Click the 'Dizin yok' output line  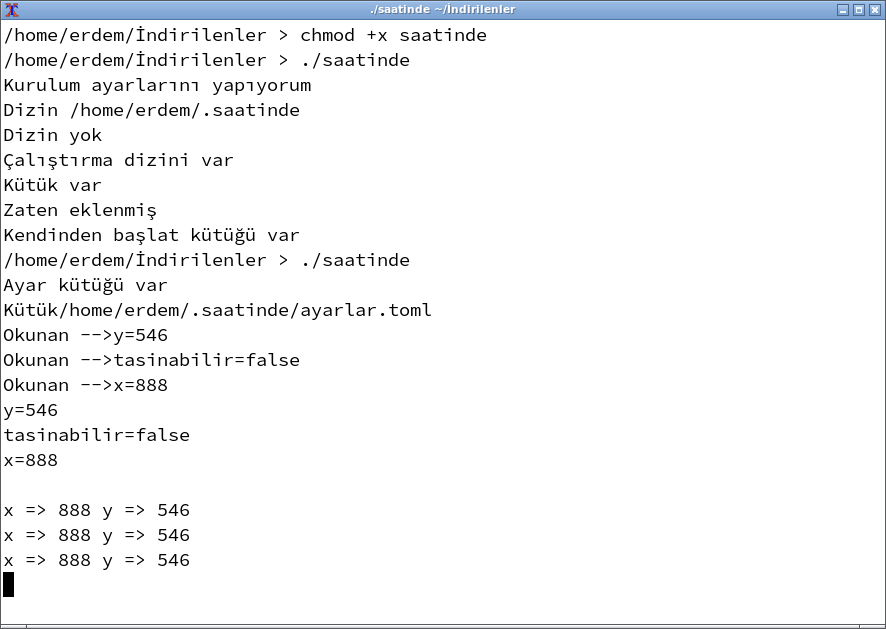[x=52, y=136]
